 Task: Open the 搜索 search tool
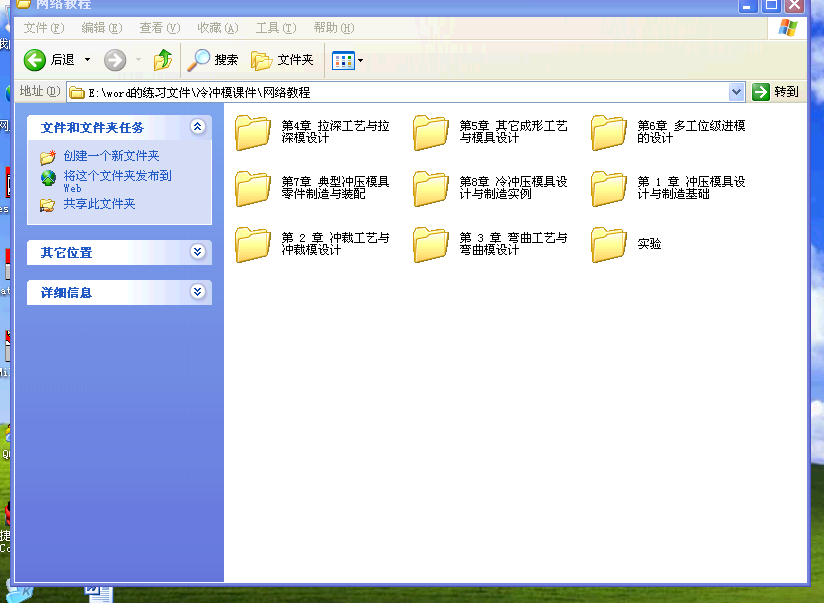[213, 60]
